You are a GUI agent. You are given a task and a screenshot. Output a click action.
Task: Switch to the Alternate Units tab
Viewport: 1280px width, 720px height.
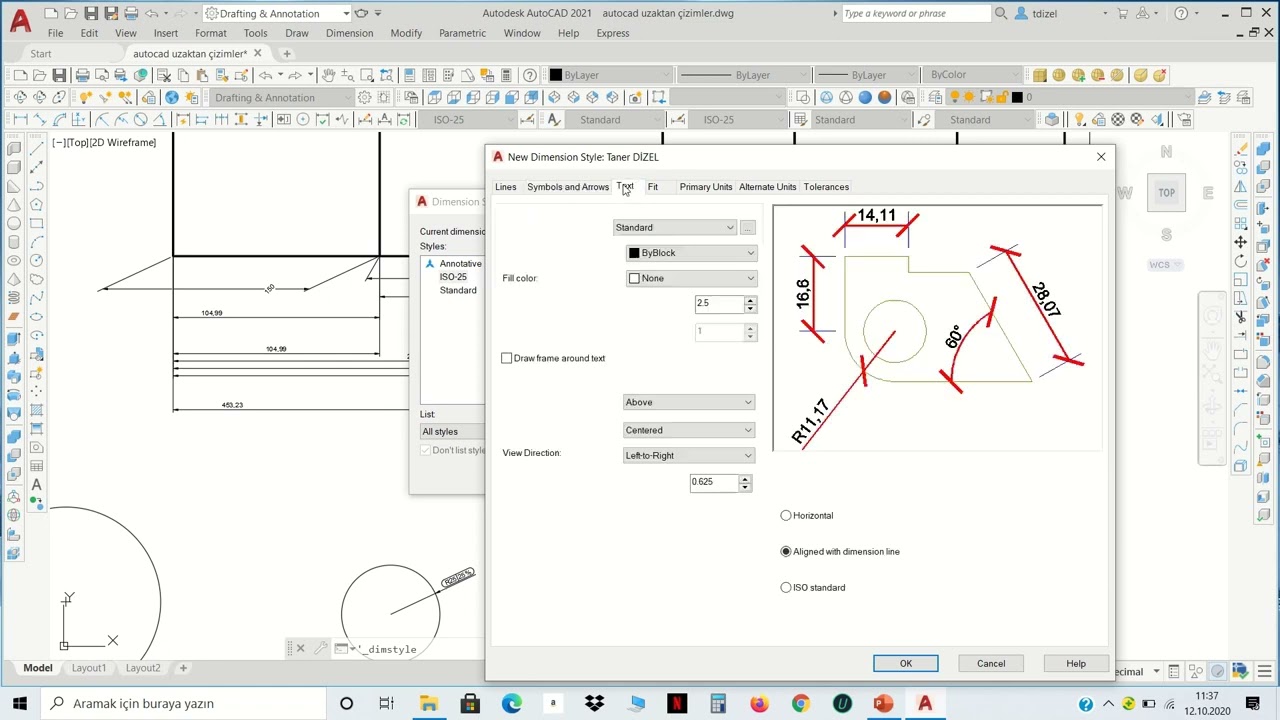(x=768, y=187)
